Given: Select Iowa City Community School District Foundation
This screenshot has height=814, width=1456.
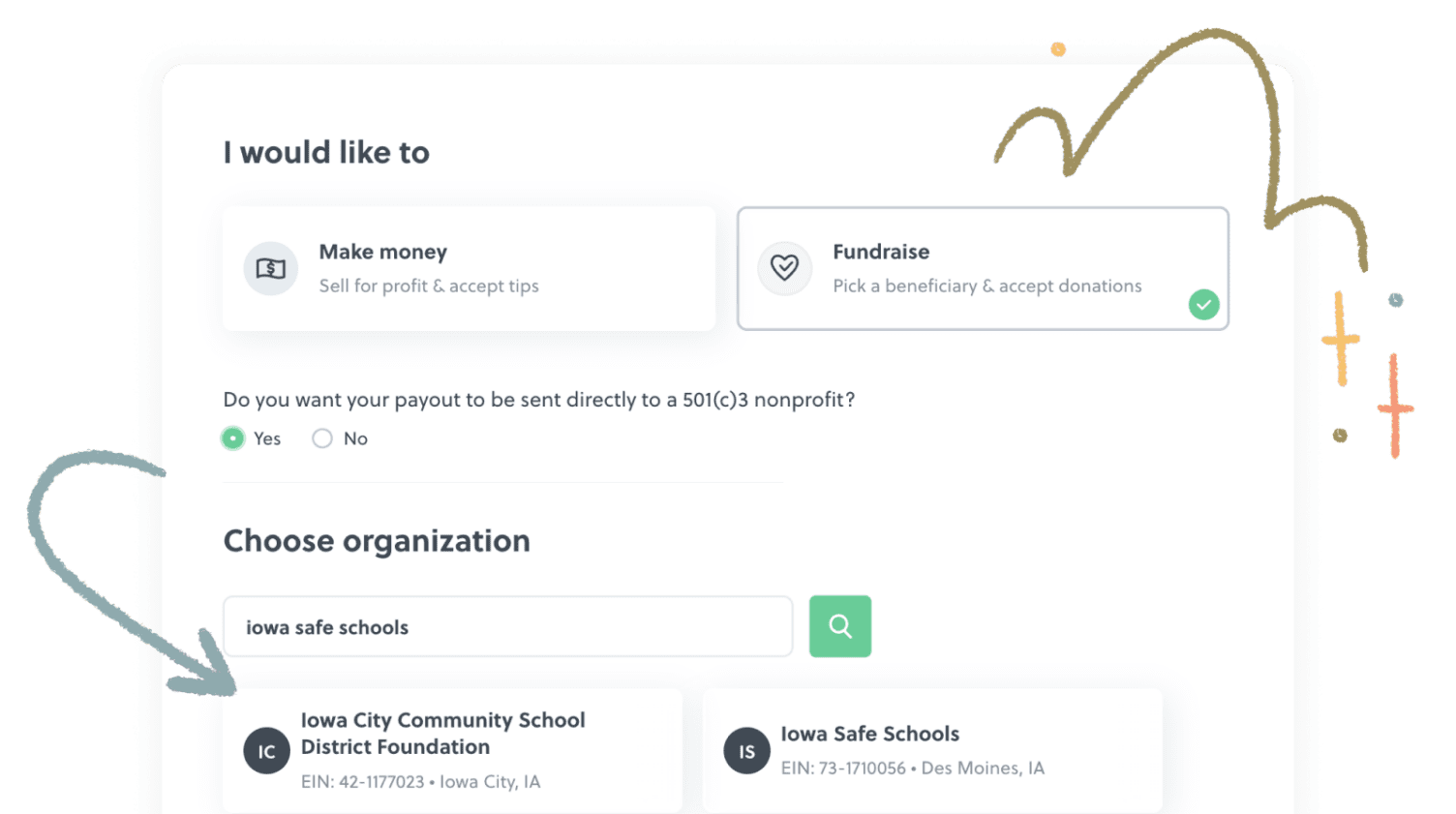Looking at the screenshot, I should coord(452,751).
